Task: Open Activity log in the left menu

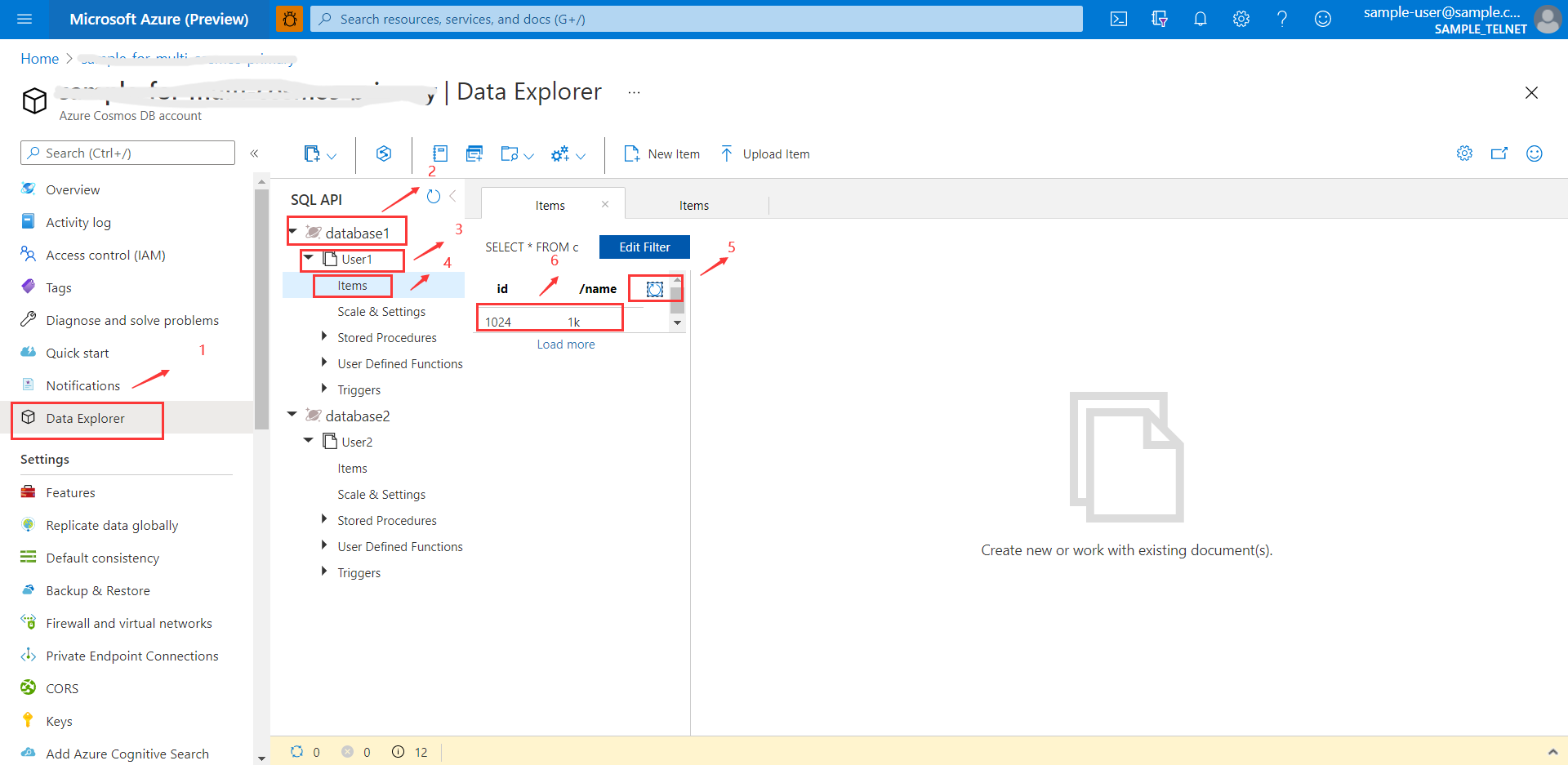Action: (x=78, y=222)
